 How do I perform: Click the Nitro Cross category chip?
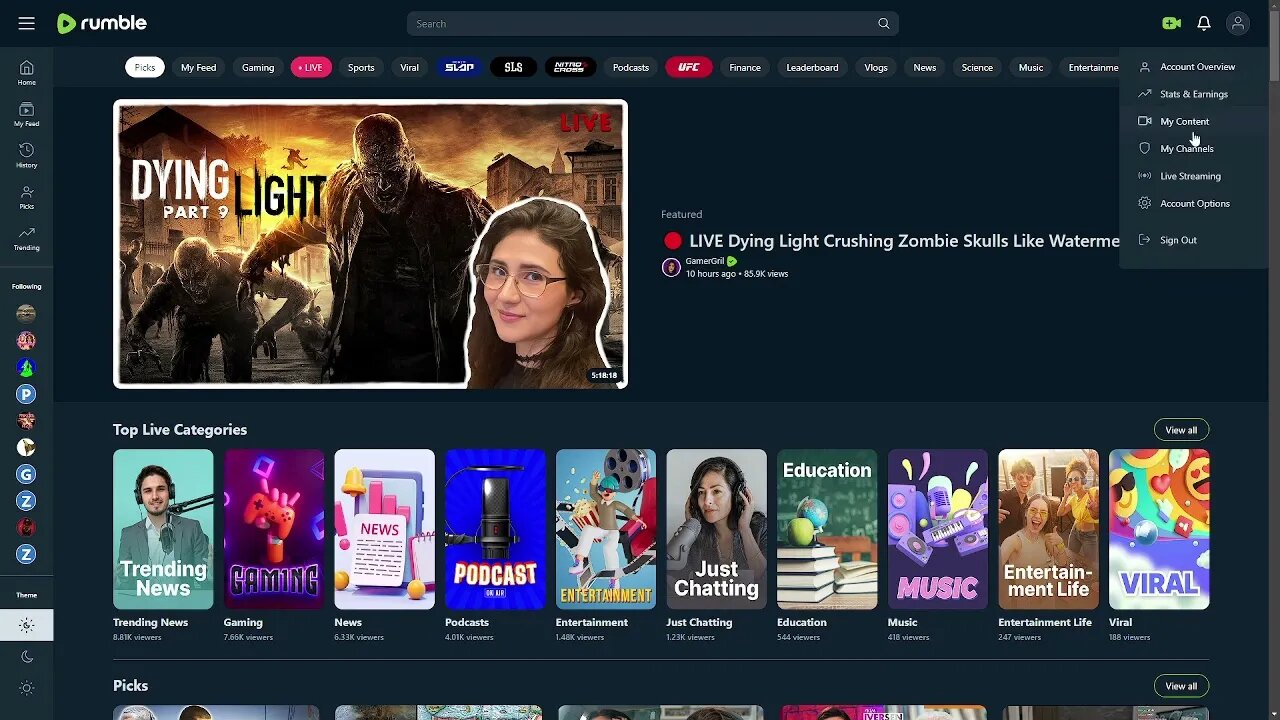[569, 67]
